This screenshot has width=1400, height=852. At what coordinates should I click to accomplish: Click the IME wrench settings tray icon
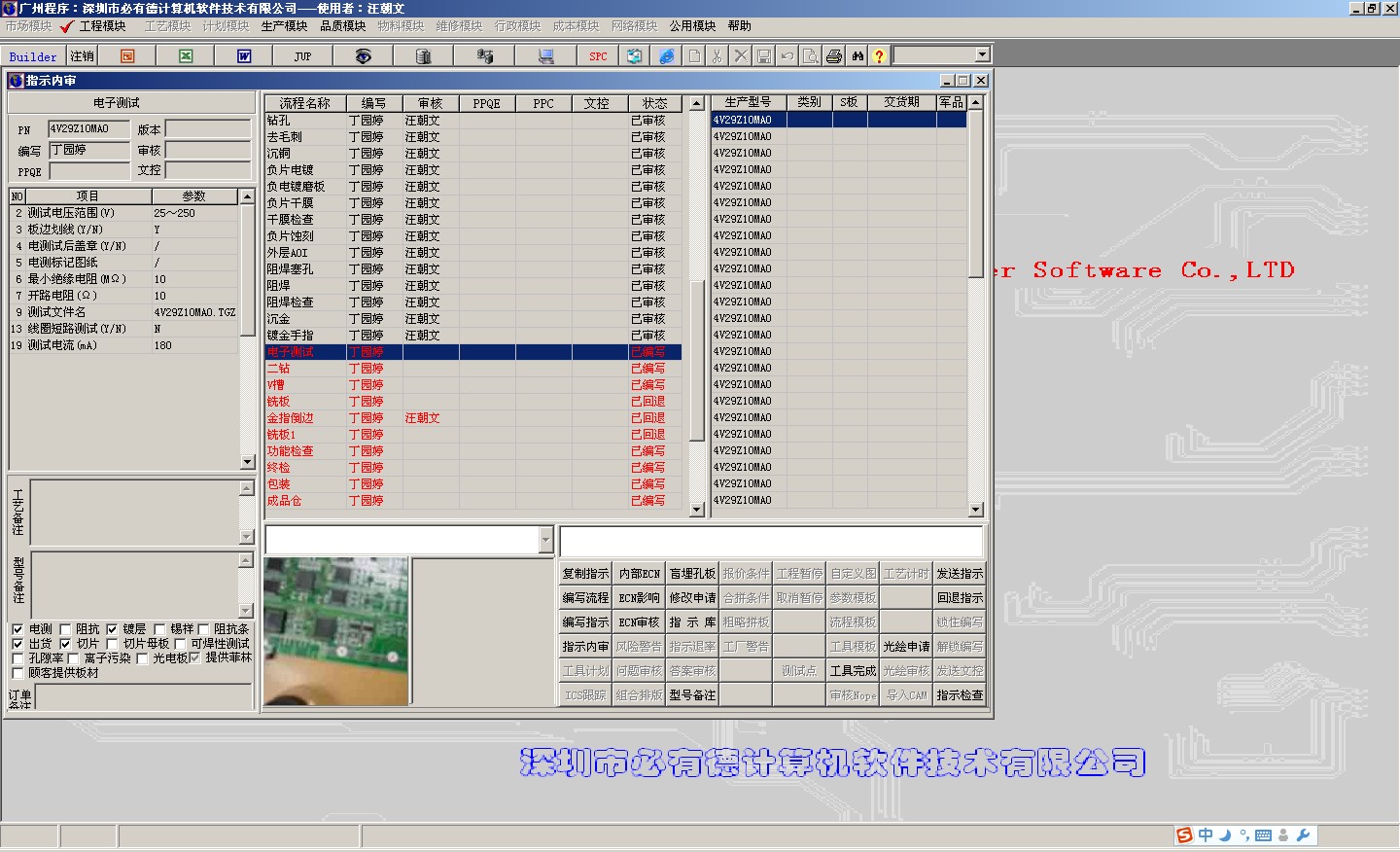coord(1304,835)
